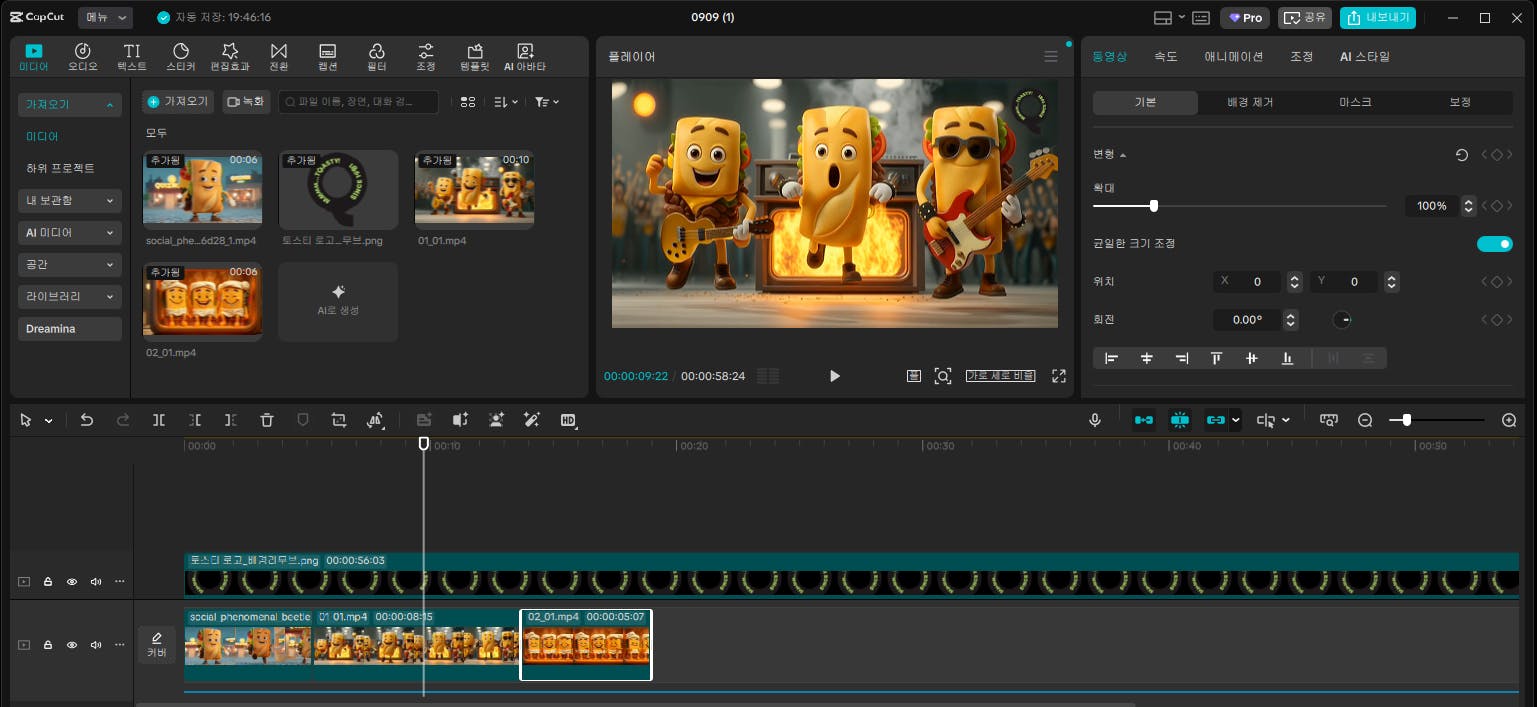Hide the main video track with eye icon
The width and height of the screenshot is (1537, 707).
72,645
